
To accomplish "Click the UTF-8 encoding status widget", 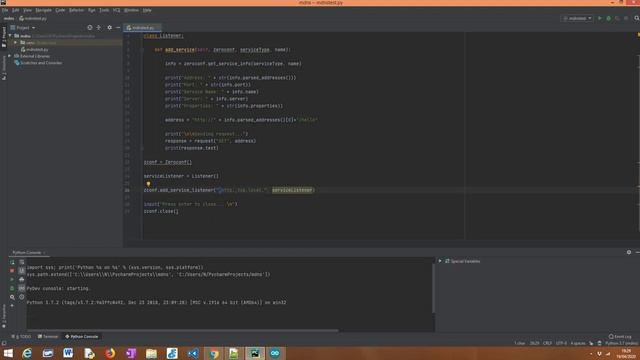I will 561,343.
